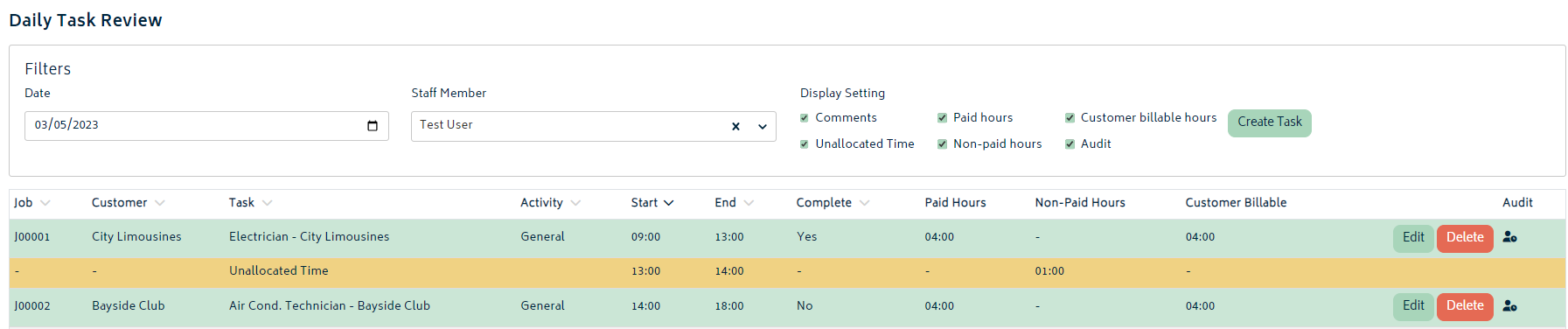Clear the Test User staff selection
1568x329 pixels.
coord(735,127)
